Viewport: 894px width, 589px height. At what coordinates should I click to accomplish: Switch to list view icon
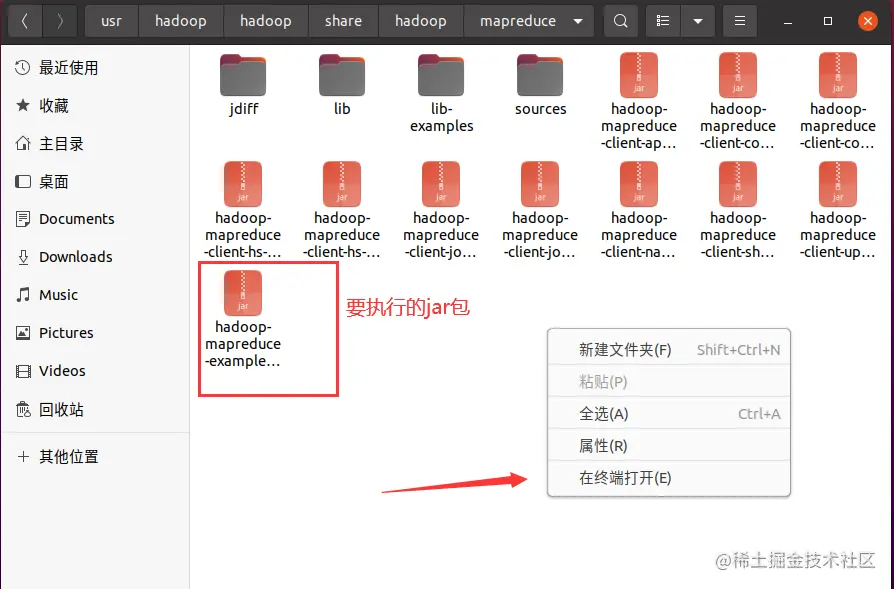point(663,21)
